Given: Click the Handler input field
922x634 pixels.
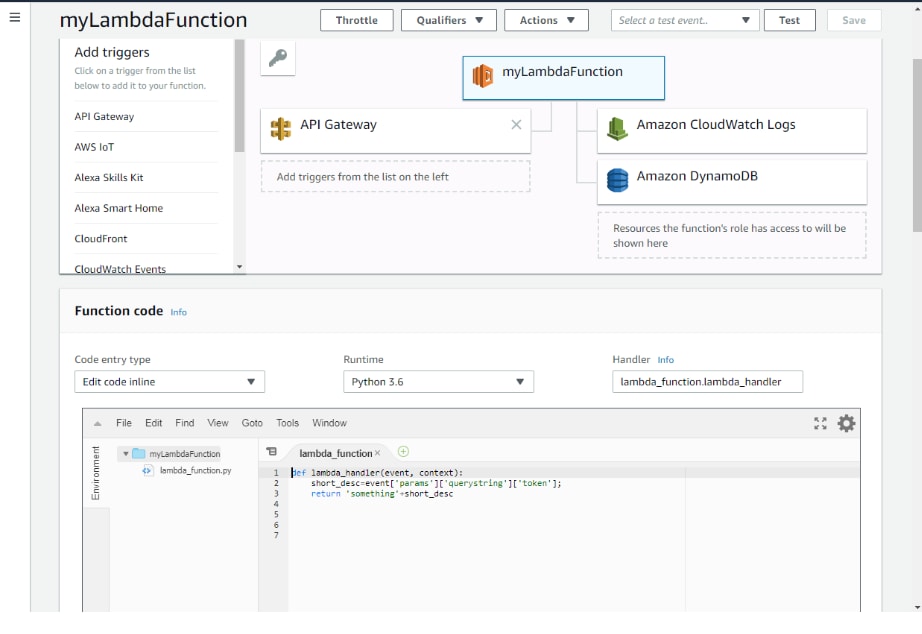Looking at the screenshot, I should point(707,382).
